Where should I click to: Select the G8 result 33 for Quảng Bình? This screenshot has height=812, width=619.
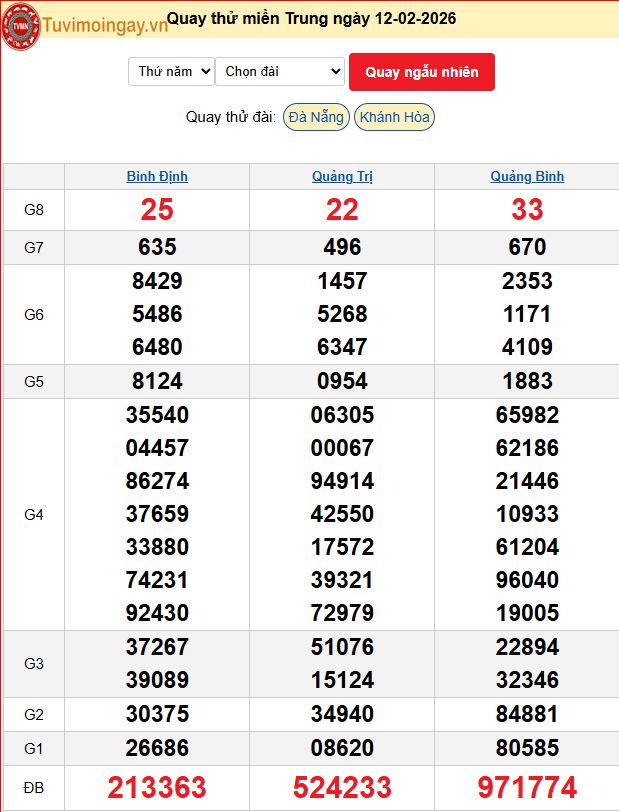[527, 209]
